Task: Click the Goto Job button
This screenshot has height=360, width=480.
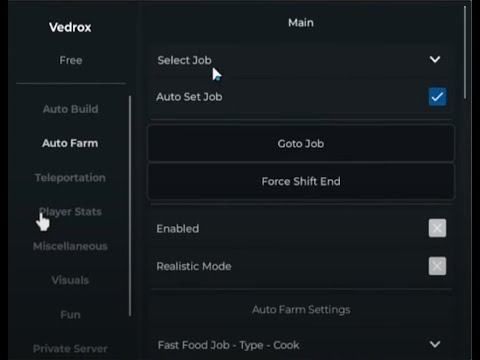Action: [x=301, y=144]
